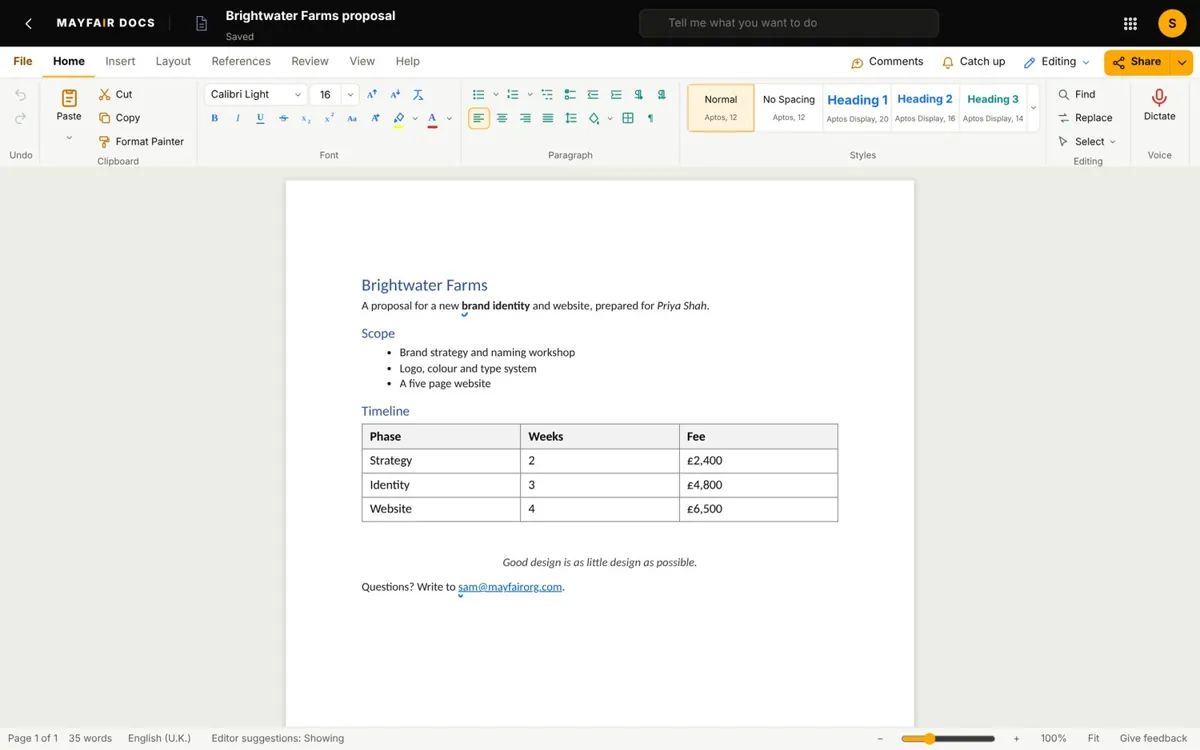
Task: Open the Comments pane
Action: point(887,62)
